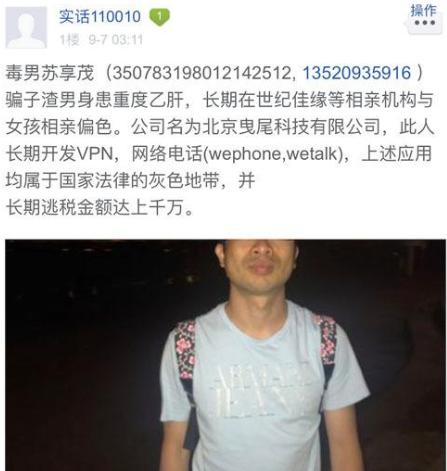Screen dimensions: 447x471
Task: Tap the floral backpack strap in the photo
Action: coord(186,350)
